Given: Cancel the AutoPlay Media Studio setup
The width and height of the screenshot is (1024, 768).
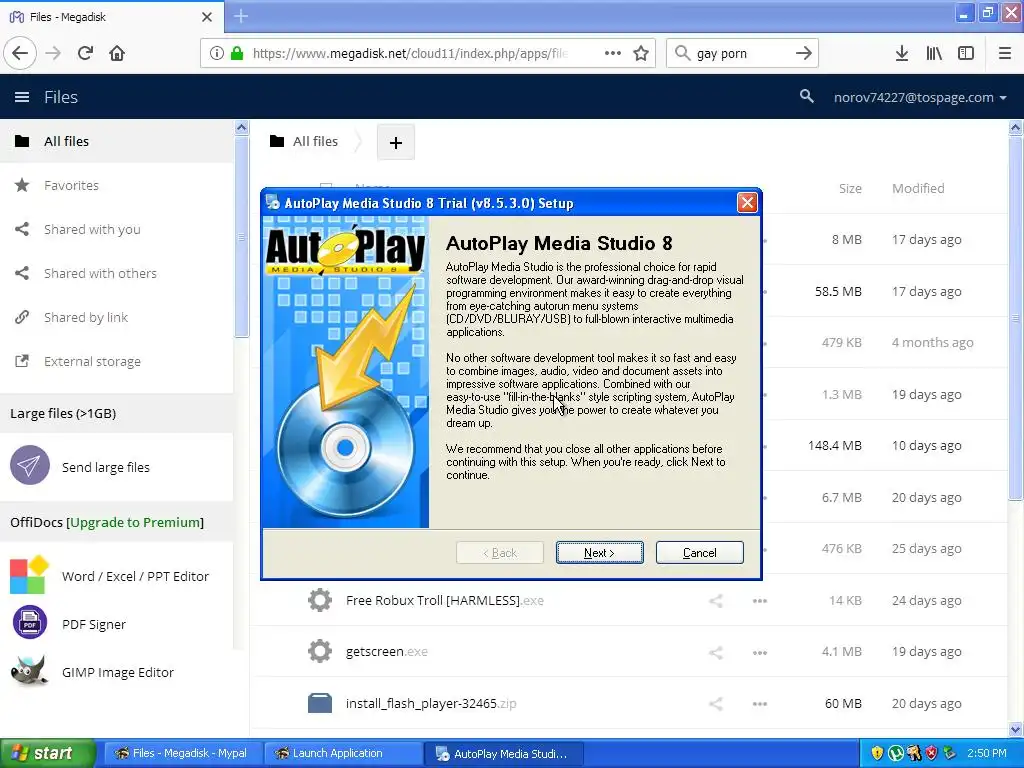Looking at the screenshot, I should (699, 552).
